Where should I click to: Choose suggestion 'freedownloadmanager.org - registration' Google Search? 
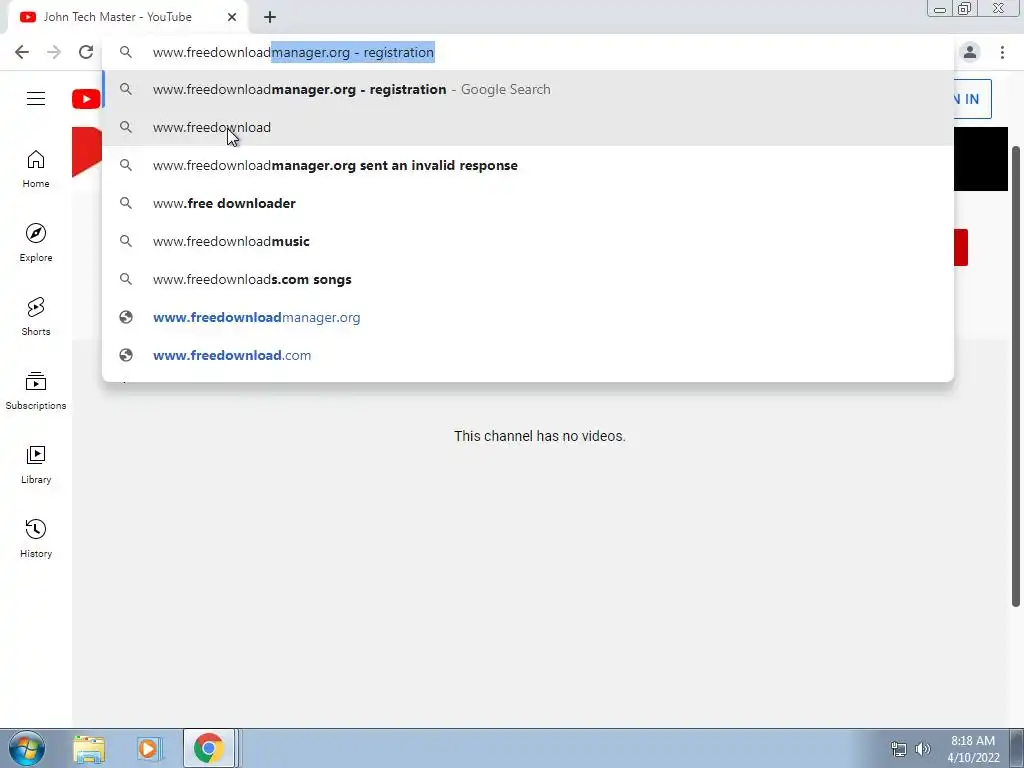click(528, 89)
